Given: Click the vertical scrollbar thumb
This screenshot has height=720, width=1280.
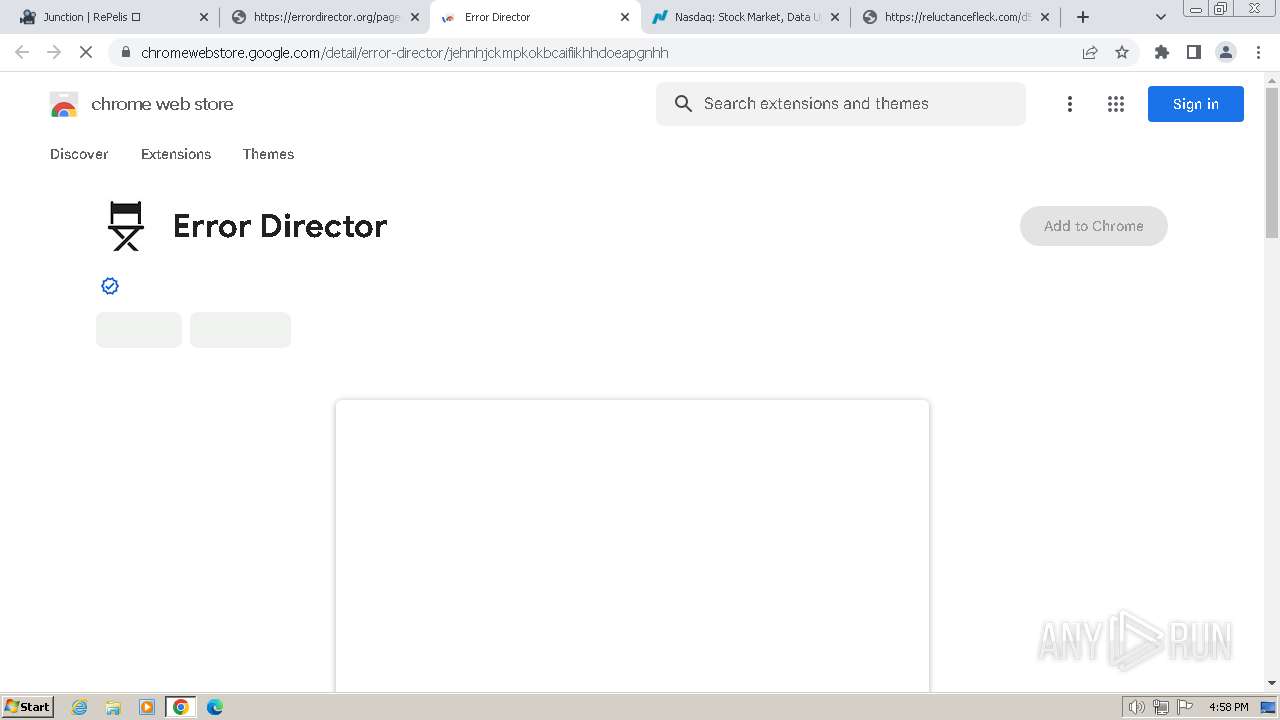Looking at the screenshot, I should click(x=1272, y=162).
